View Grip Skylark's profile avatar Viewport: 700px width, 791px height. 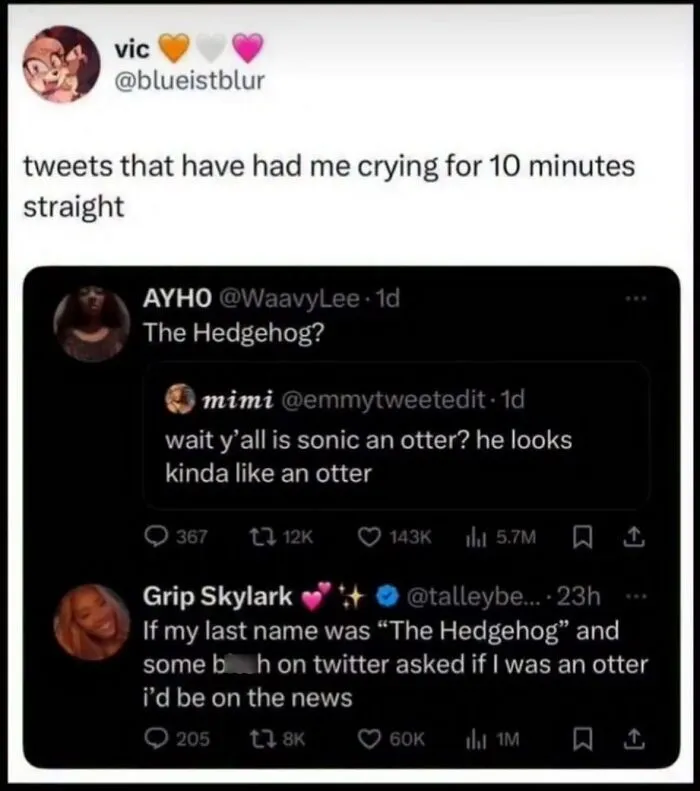point(91,623)
